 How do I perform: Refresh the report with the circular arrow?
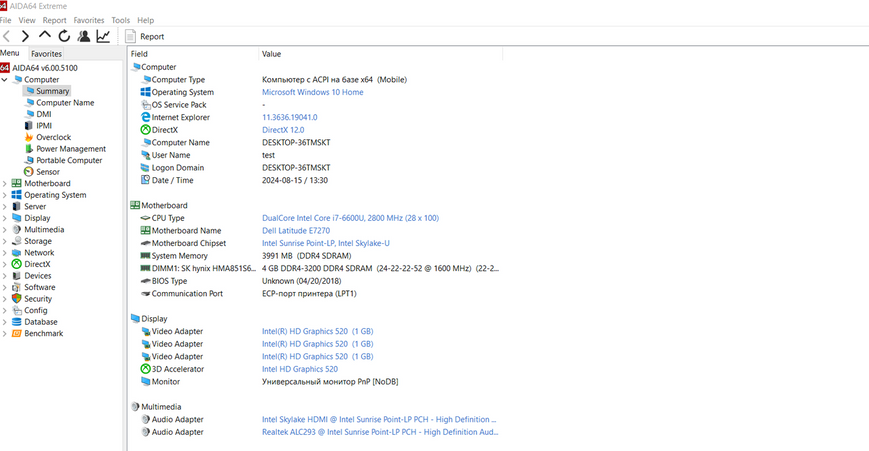(x=64, y=37)
